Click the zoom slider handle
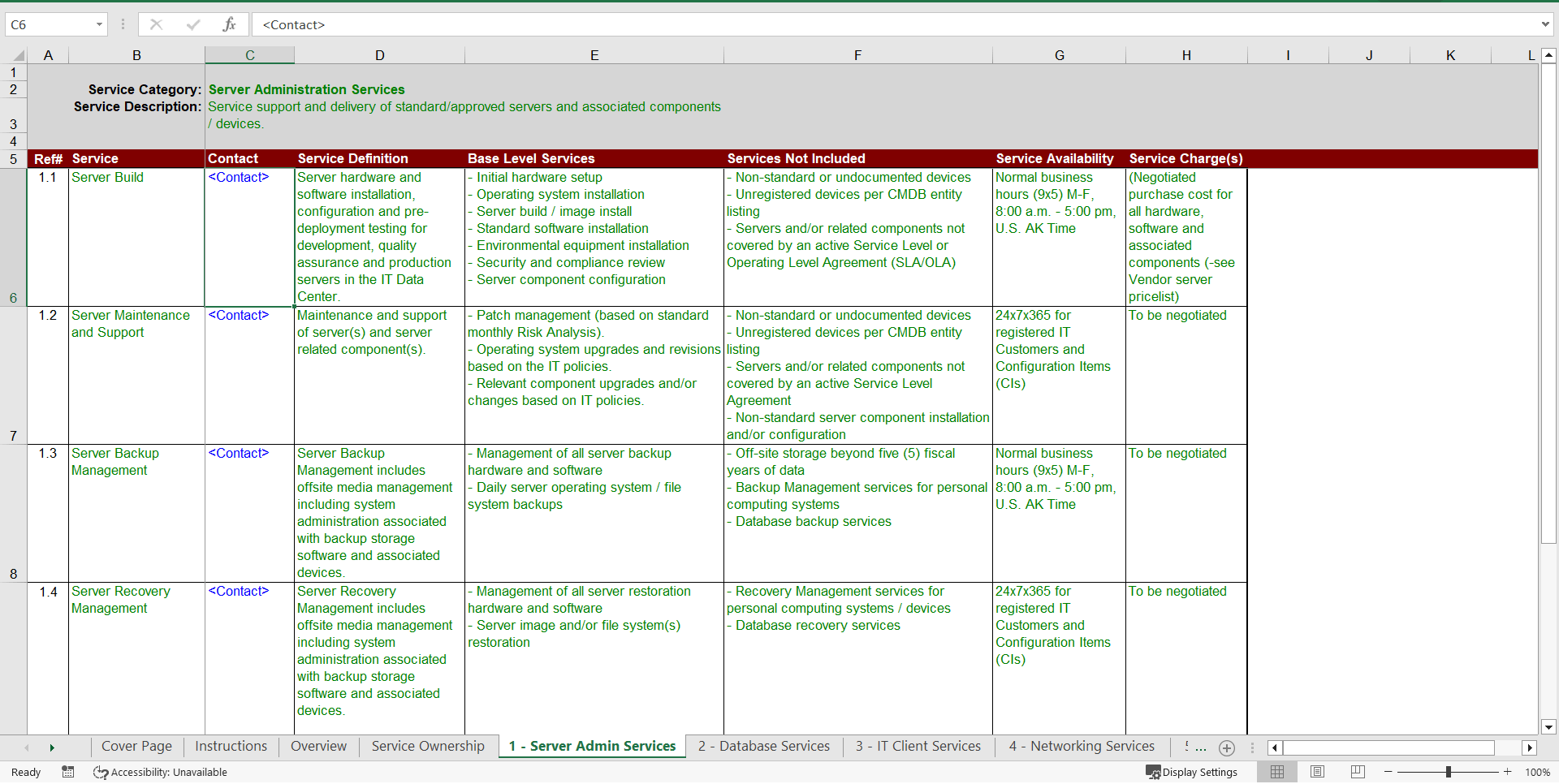Viewport: 1559px width, 784px height. click(x=1449, y=772)
